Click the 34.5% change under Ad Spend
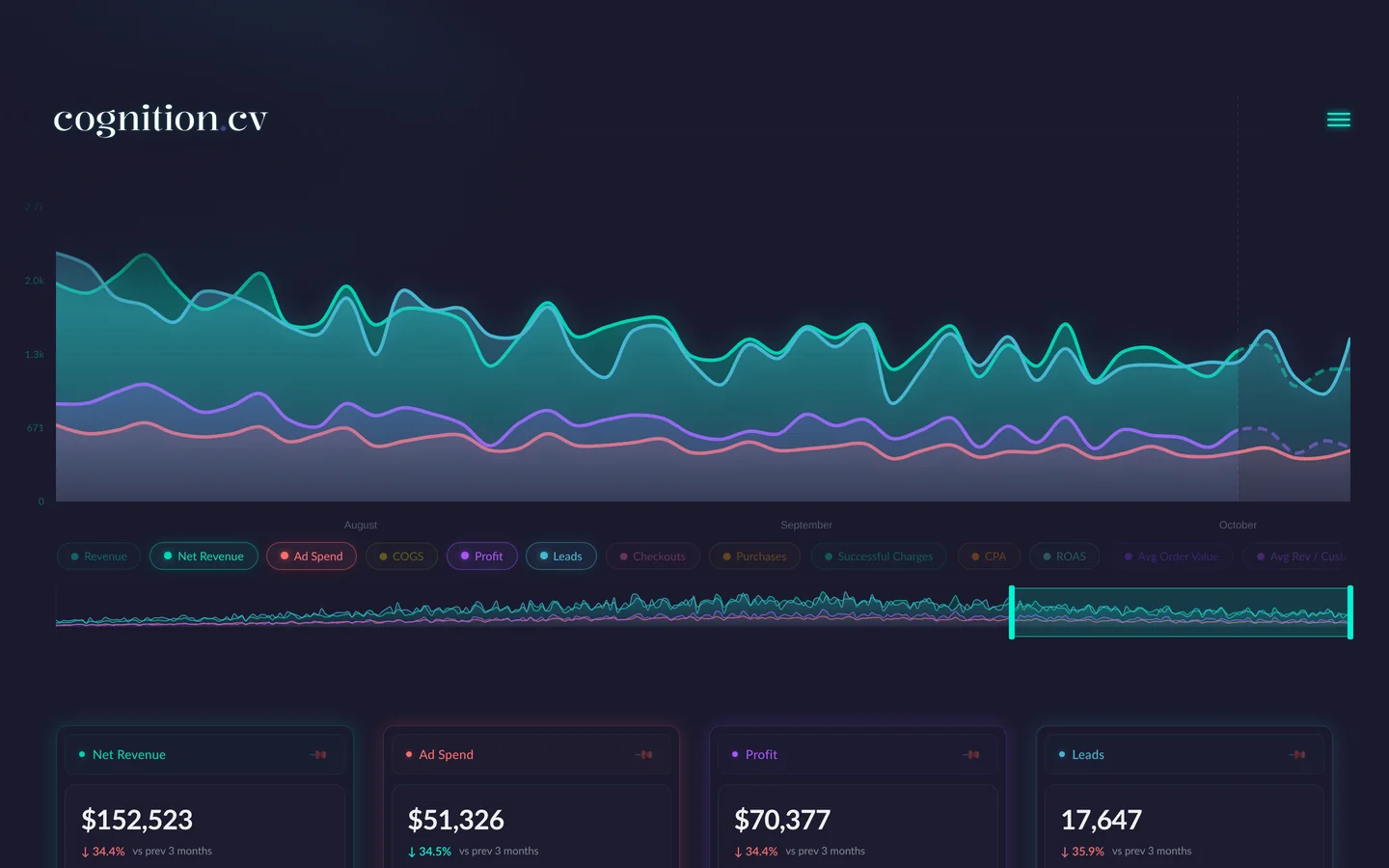Image resolution: width=1389 pixels, height=868 pixels. click(x=429, y=852)
